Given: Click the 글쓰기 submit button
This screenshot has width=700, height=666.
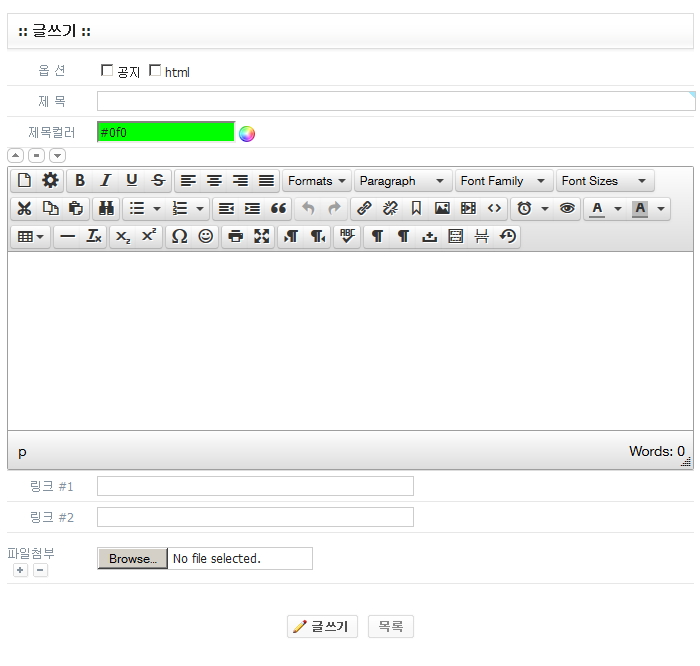Looking at the screenshot, I should coord(322,626).
